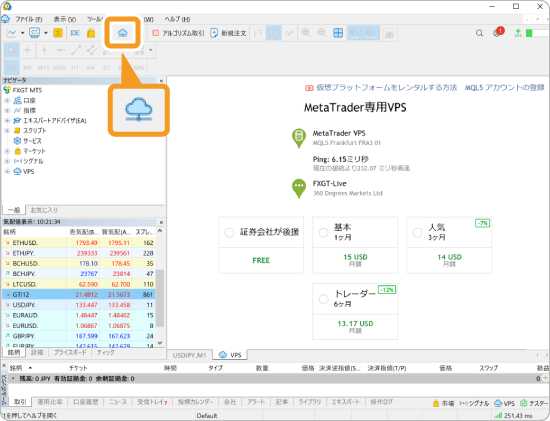Screen dimensions: 550x421
Task: Open the MetaEditor IDE from the toolbar
Action: [75, 33]
